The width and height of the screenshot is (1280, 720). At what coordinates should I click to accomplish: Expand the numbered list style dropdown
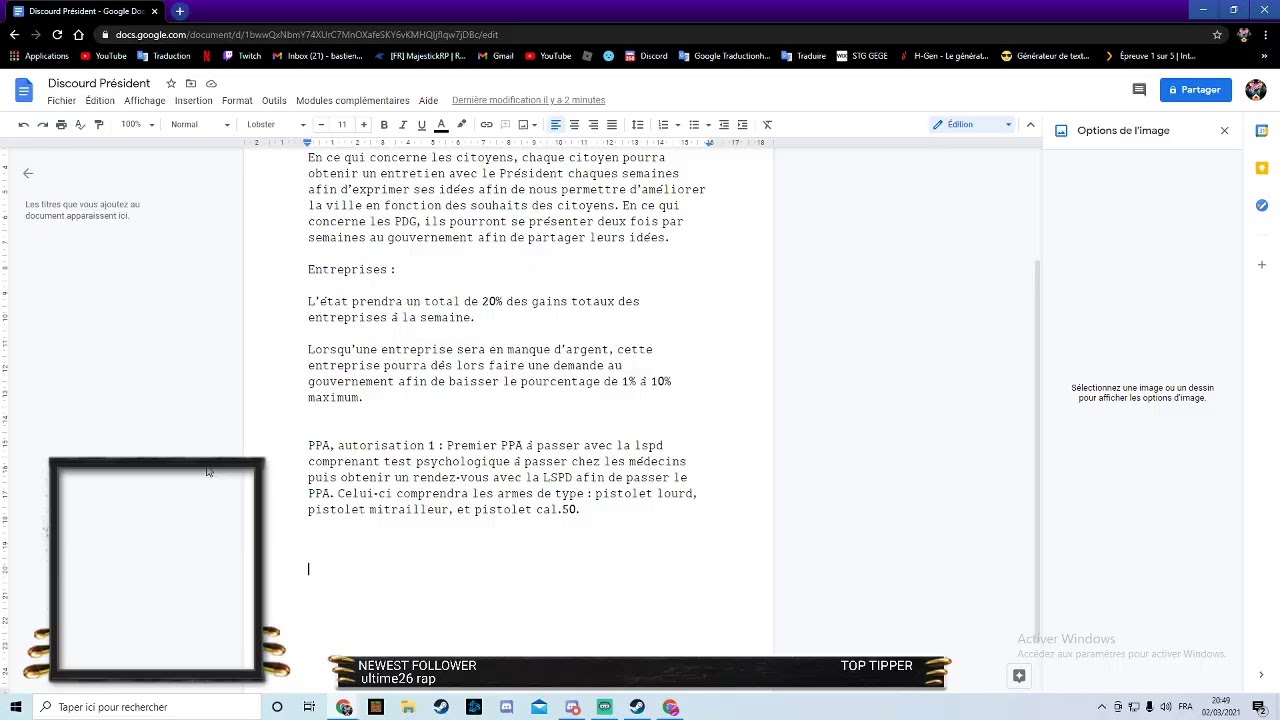[678, 125]
